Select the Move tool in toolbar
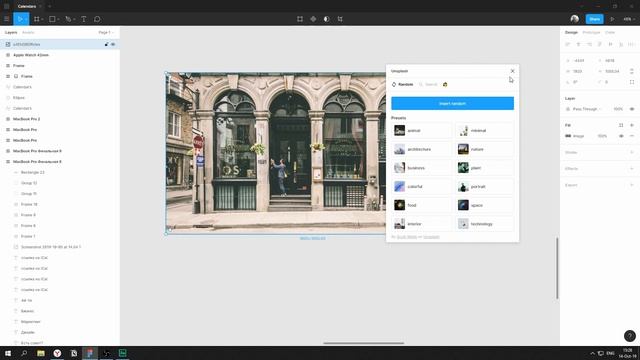The image size is (640, 360). tap(19, 19)
